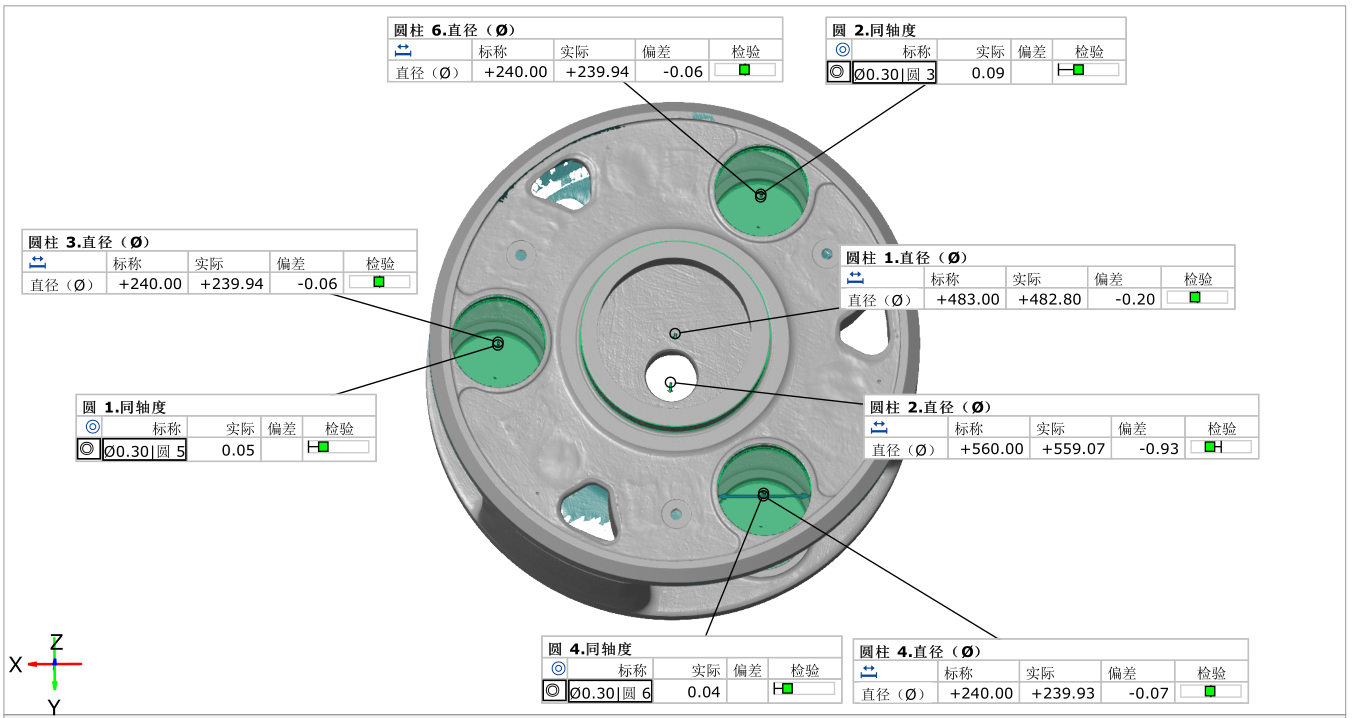Click the nominal value +483.00
Viewport: 1353px width, 718px height.
(x=965, y=299)
